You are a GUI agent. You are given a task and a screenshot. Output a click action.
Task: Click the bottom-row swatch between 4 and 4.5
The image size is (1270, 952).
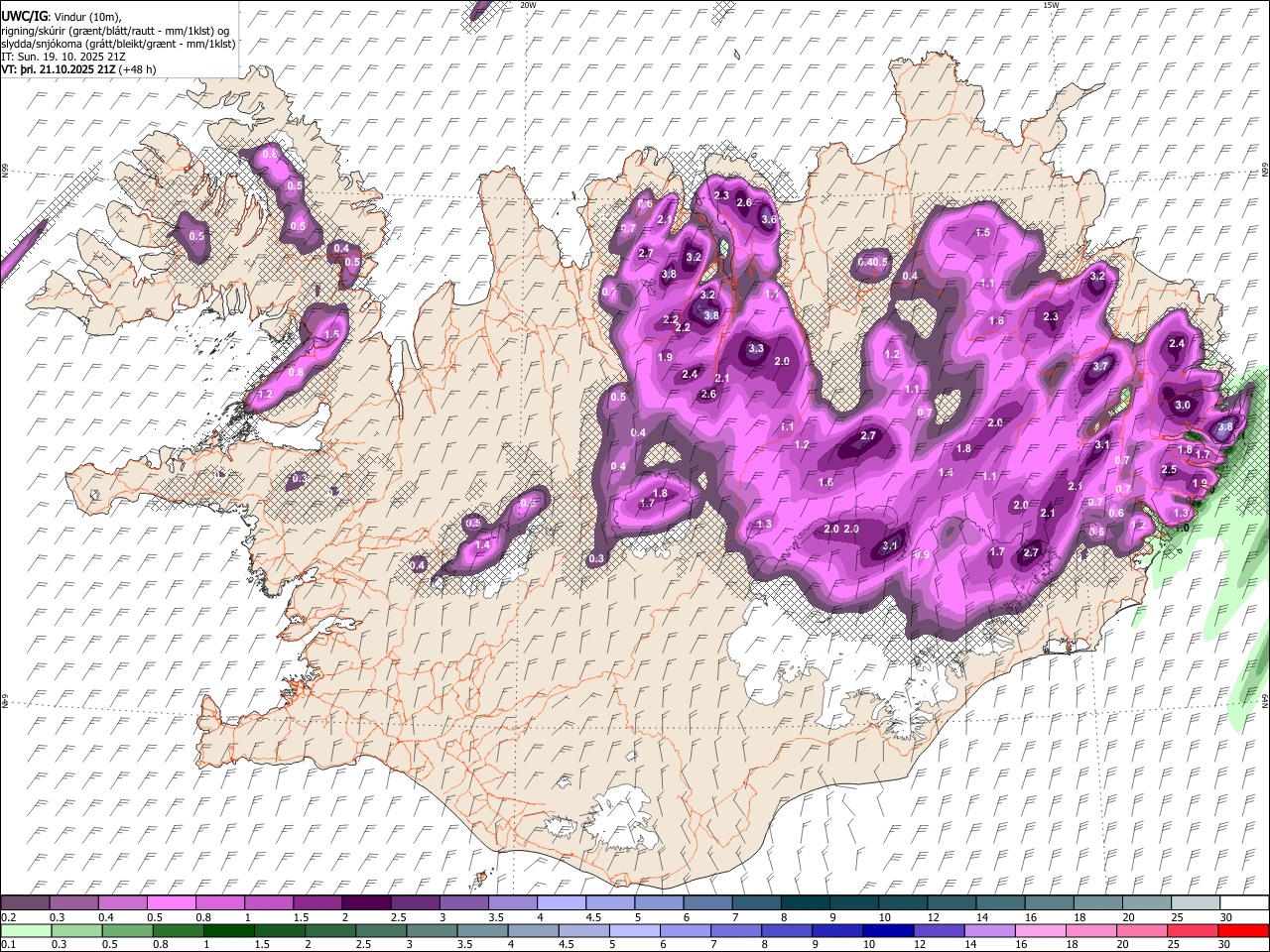tap(532, 930)
